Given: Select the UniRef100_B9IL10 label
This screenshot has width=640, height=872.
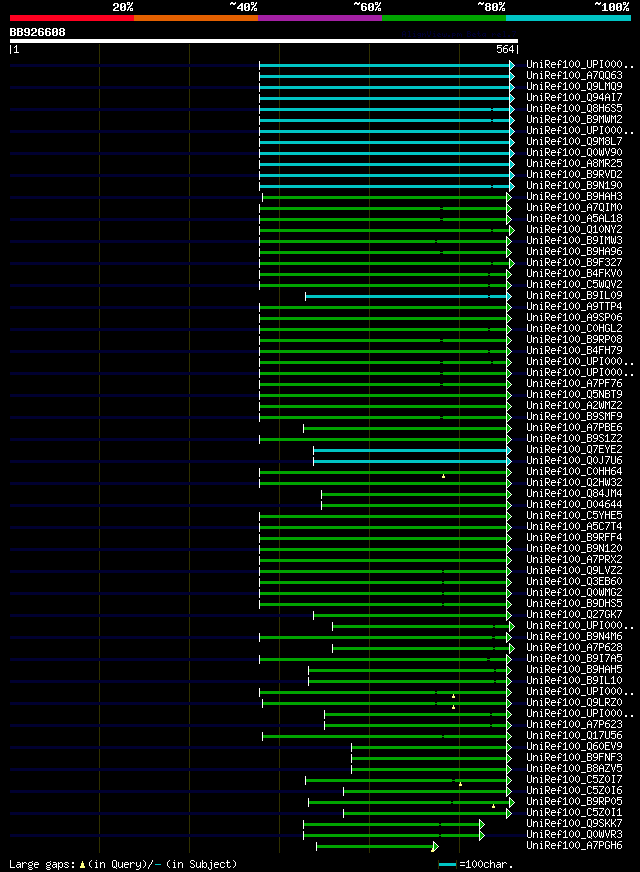Looking at the screenshot, I should pyautogui.click(x=574, y=681).
